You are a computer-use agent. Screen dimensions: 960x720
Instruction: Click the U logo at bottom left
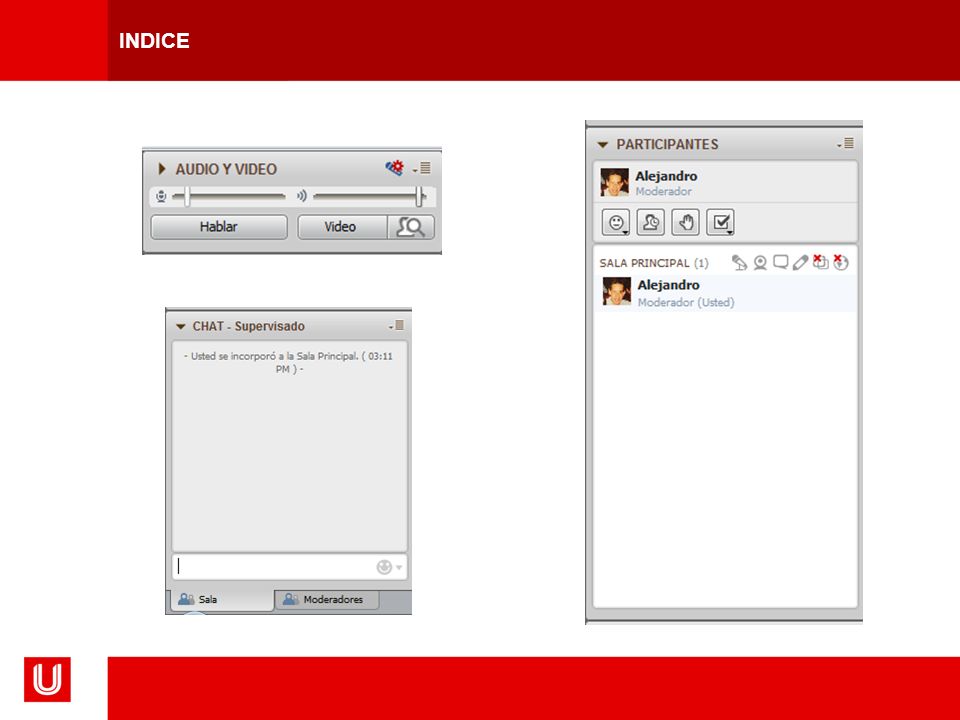click(47, 679)
